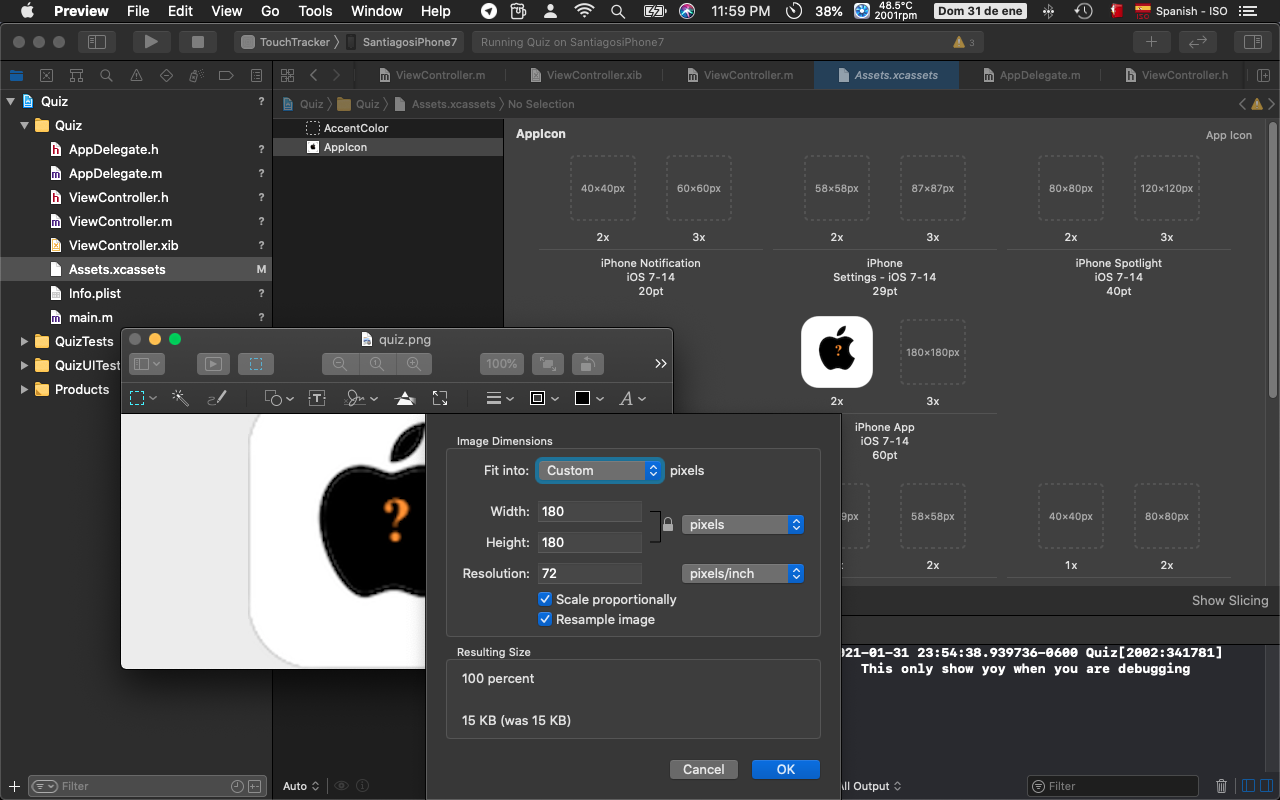1280x800 pixels.
Task: Open the Auto variables view selector
Action: (301, 786)
